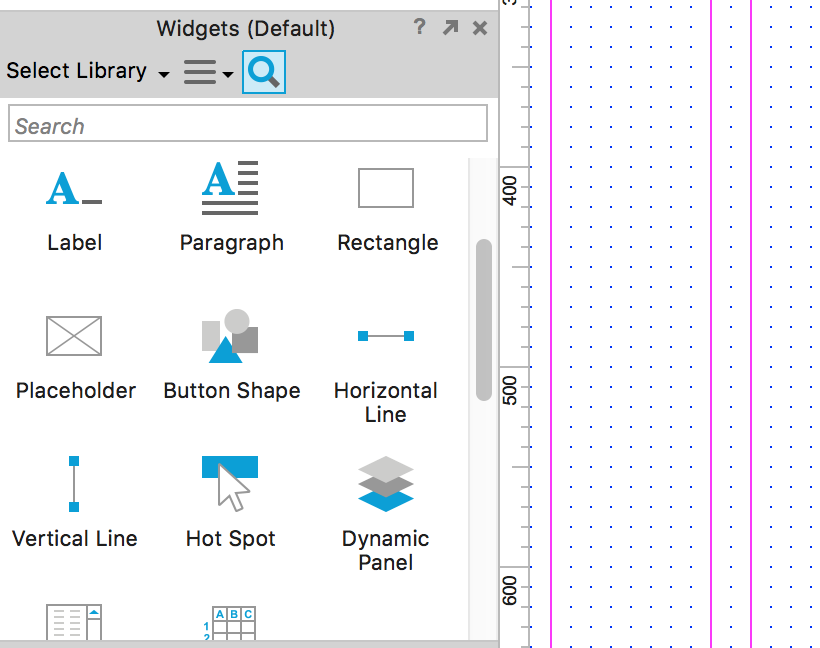Toggle the widget search magnifier button
820x648 pixels.
coord(264,72)
